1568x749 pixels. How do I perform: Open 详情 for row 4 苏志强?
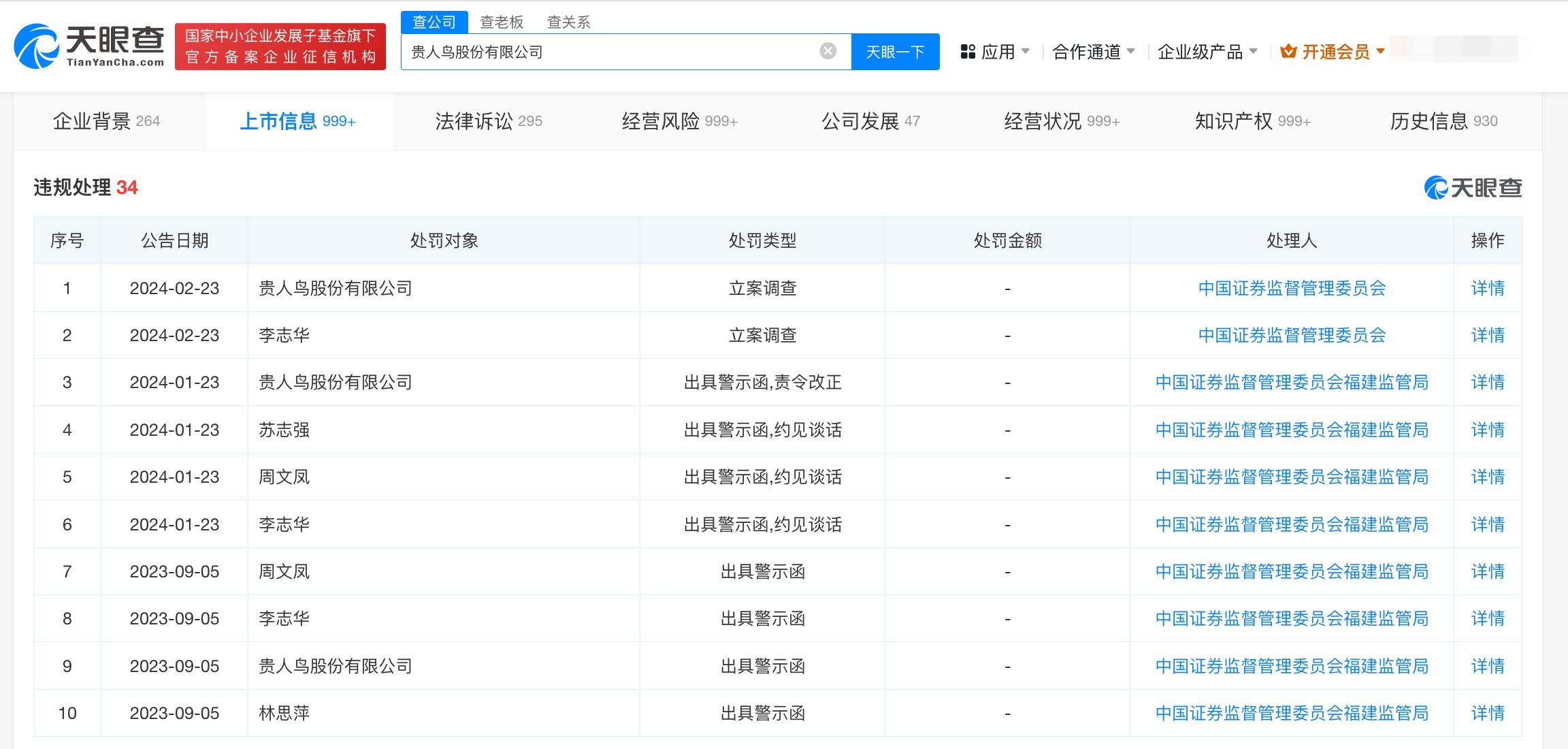point(1488,430)
